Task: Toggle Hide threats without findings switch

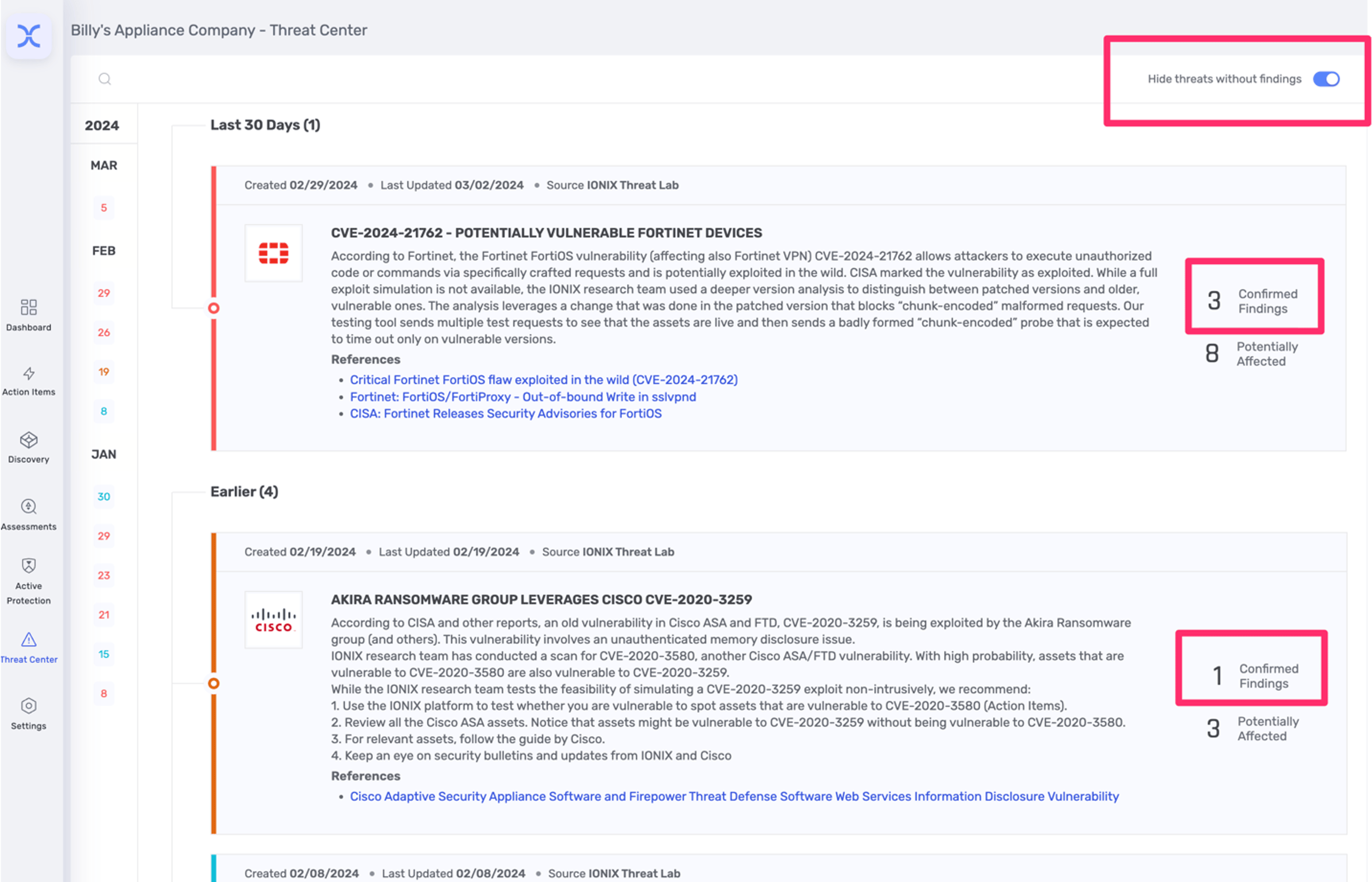Action: [1326, 79]
